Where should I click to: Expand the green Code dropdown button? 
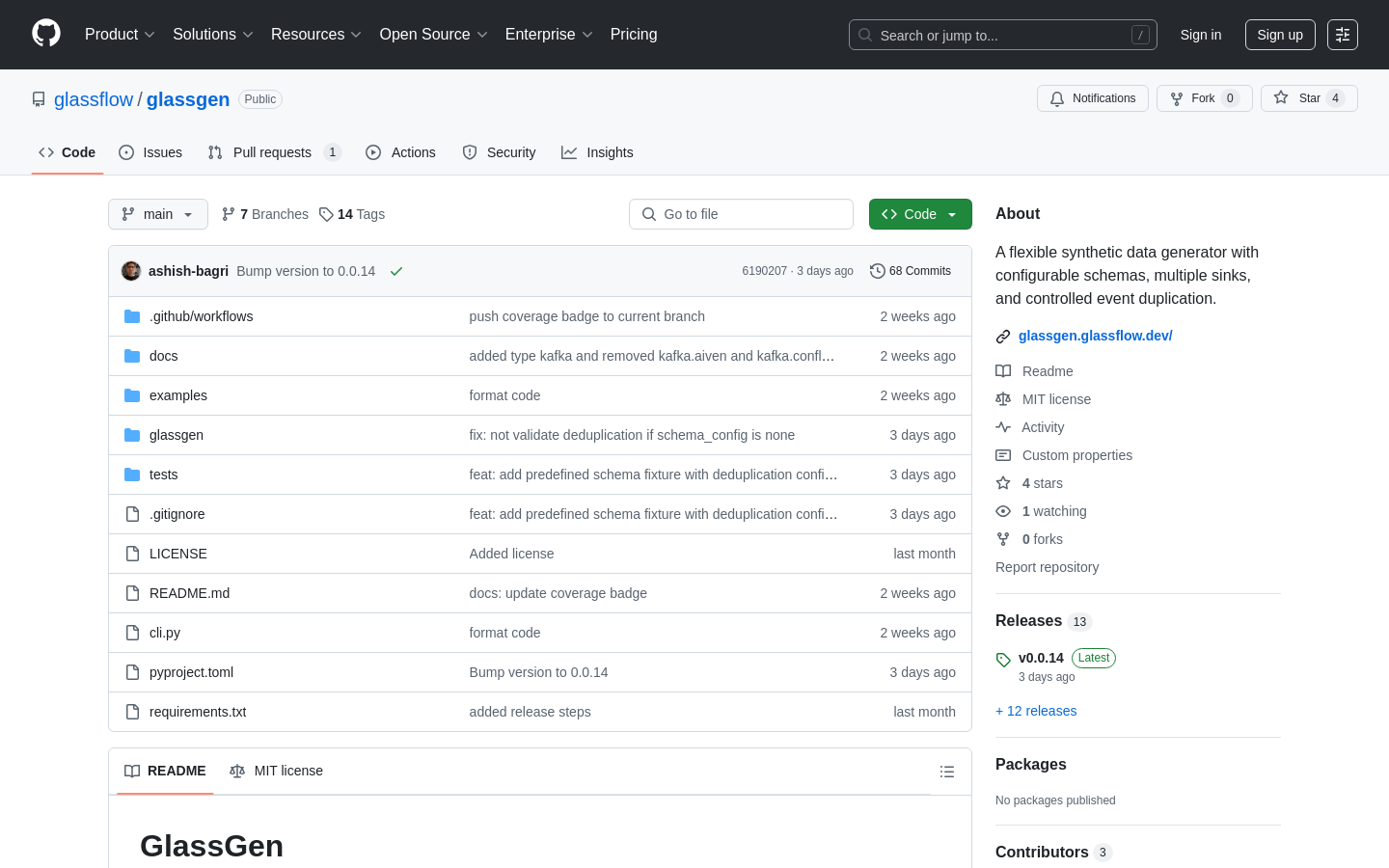click(x=920, y=214)
